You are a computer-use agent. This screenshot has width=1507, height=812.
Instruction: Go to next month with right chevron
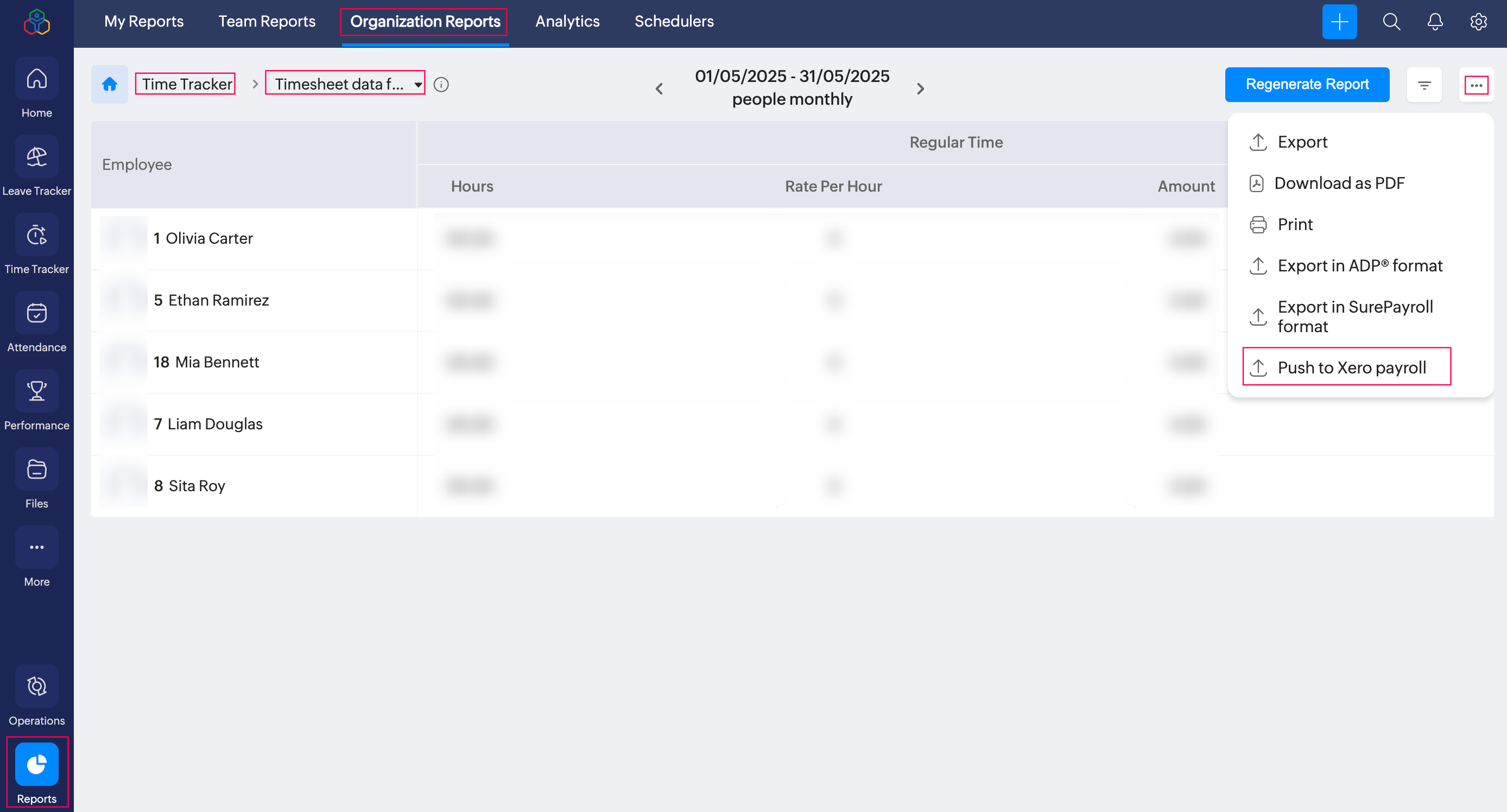point(920,89)
